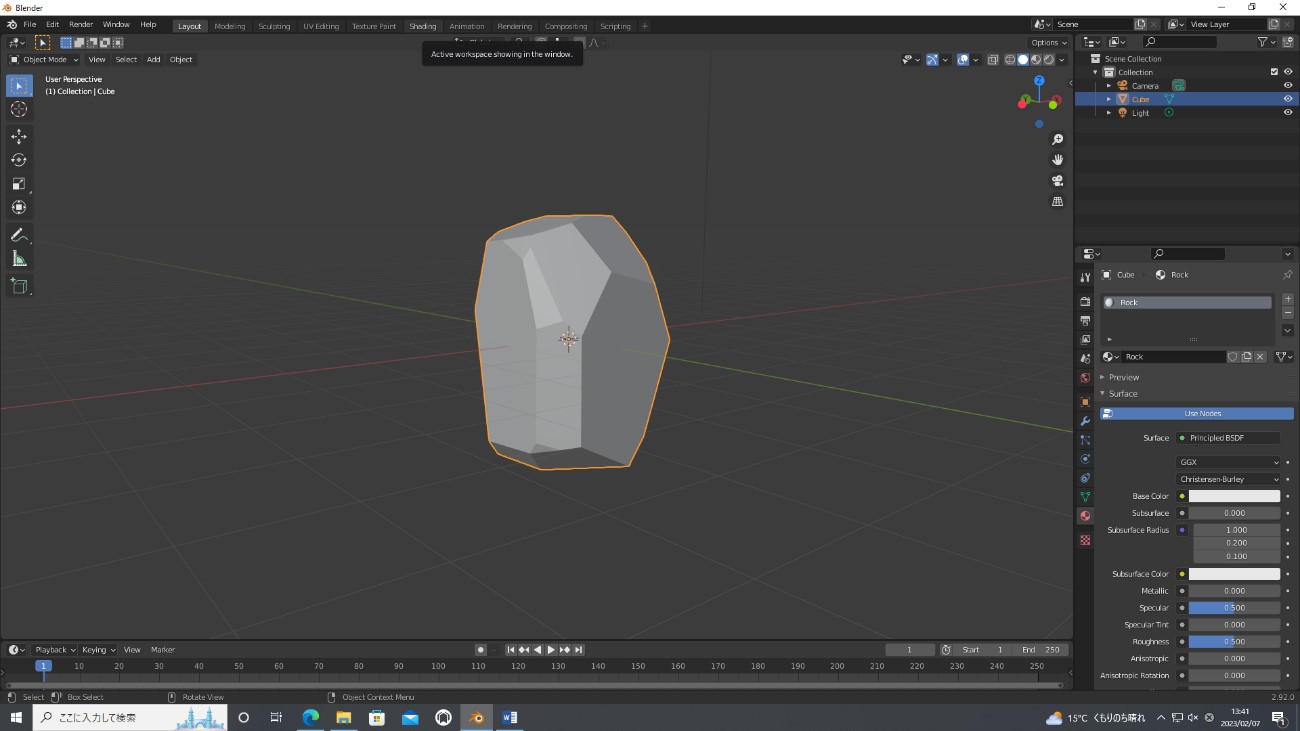Open the Tool properties tab

pyautogui.click(x=1085, y=278)
